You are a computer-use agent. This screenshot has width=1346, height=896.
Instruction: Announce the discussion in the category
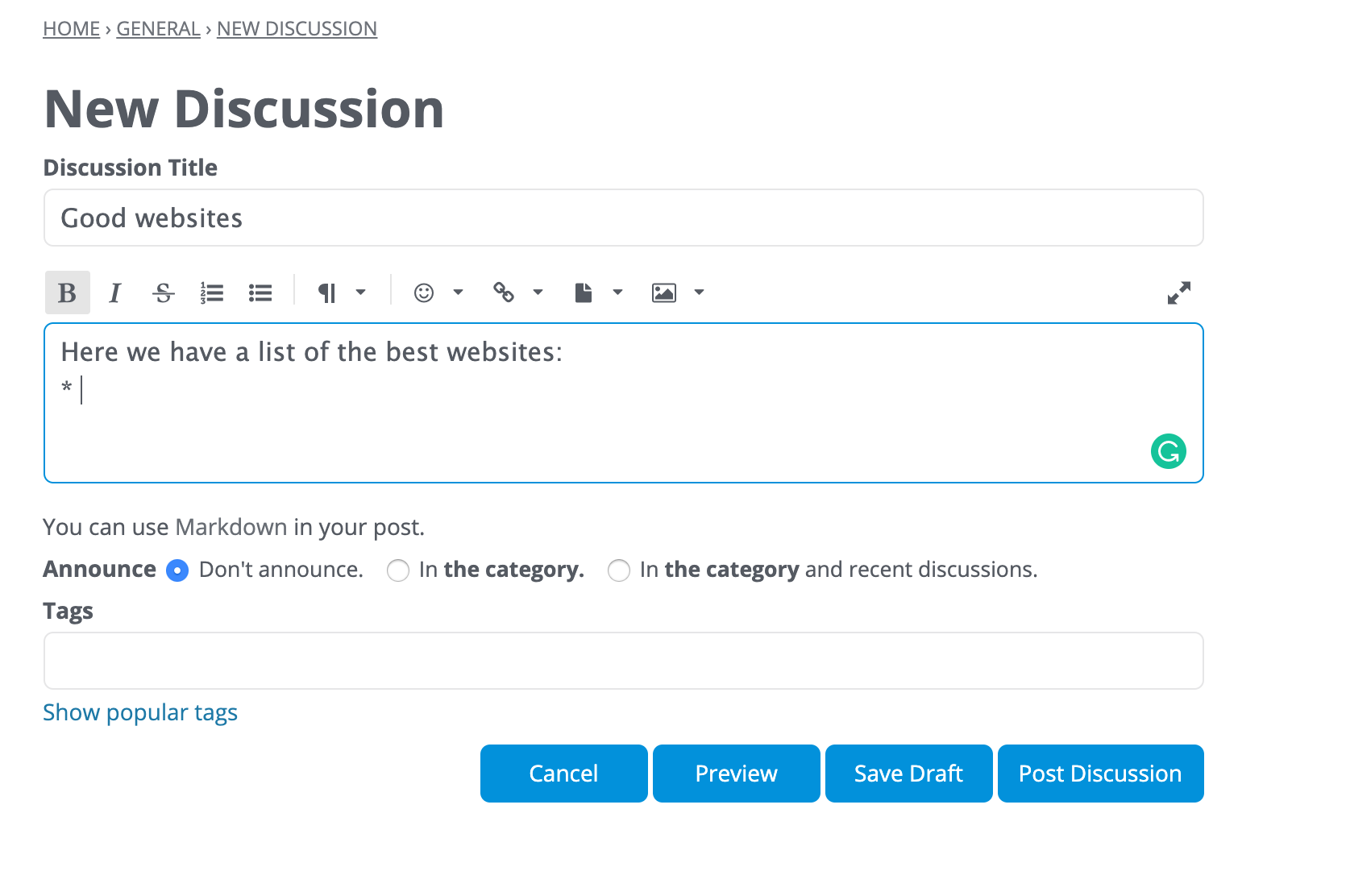point(398,570)
